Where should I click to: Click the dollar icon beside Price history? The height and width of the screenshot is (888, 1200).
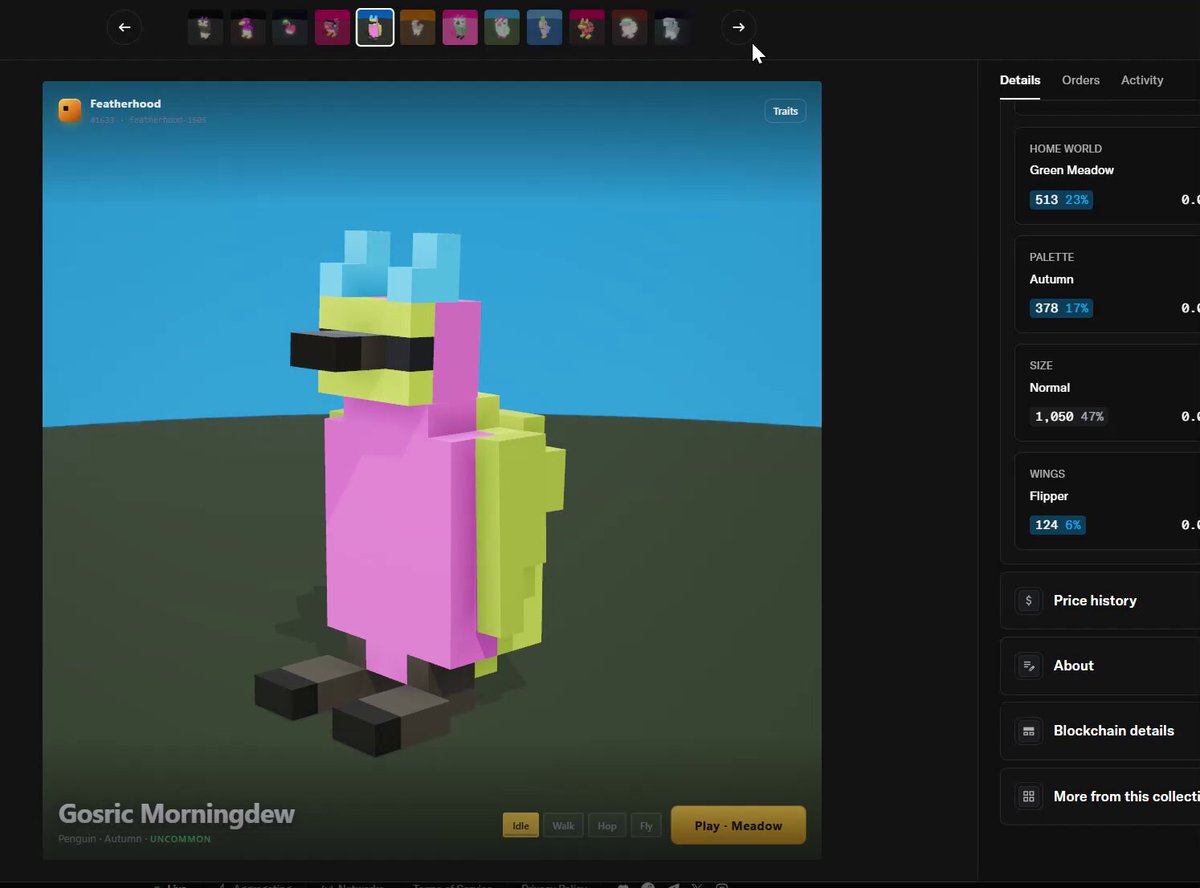tap(1028, 601)
